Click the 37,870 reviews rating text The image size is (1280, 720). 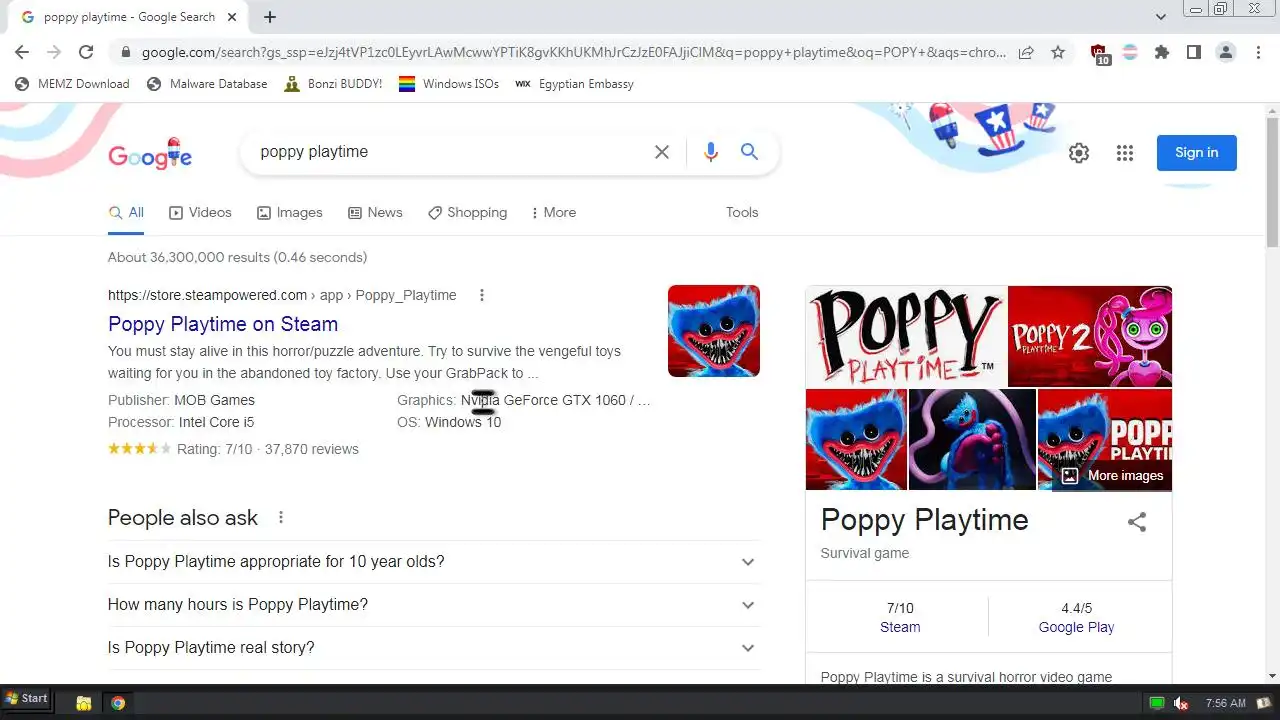[311, 449]
